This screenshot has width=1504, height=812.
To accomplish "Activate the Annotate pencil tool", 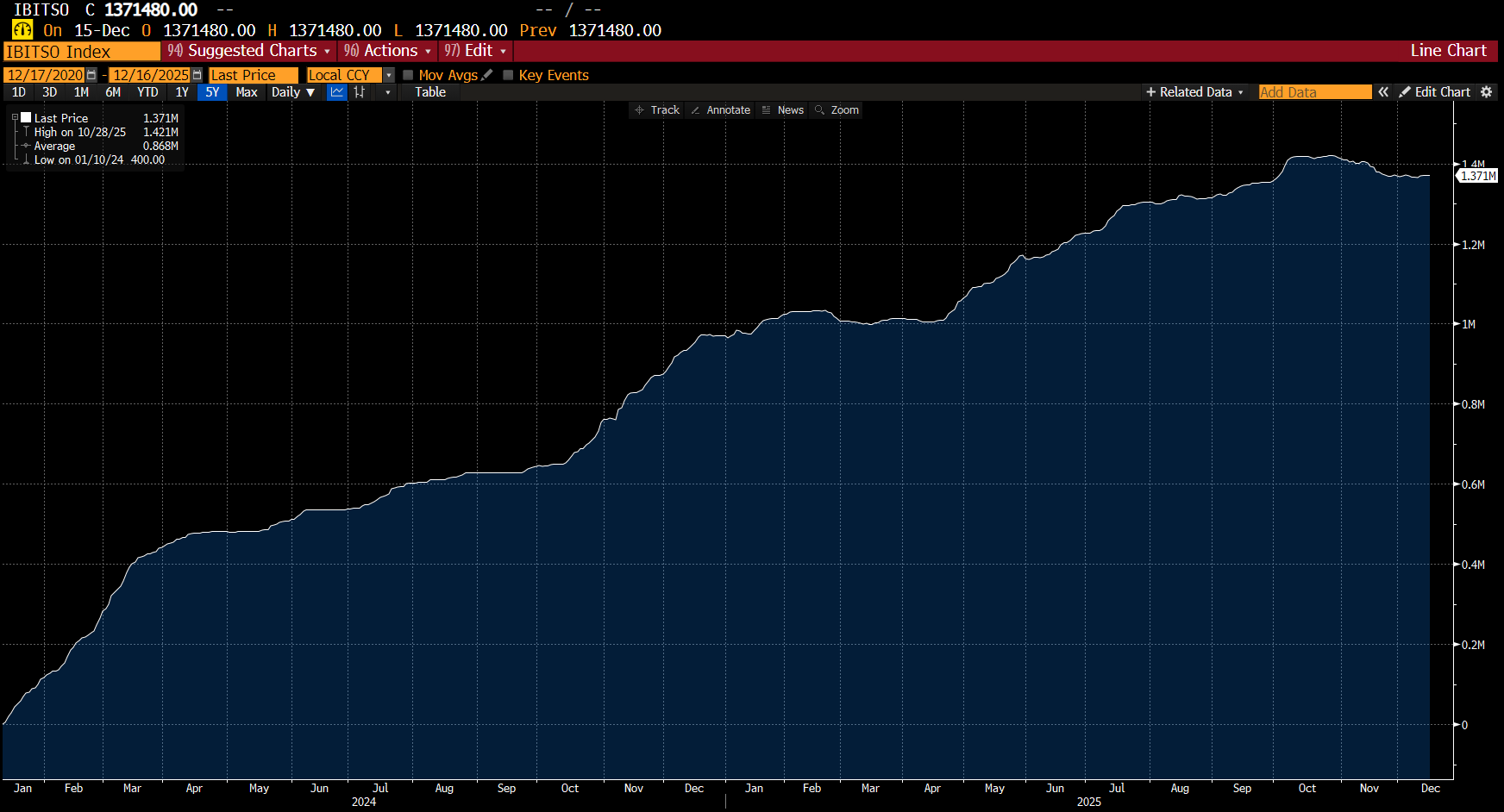I will coord(721,110).
